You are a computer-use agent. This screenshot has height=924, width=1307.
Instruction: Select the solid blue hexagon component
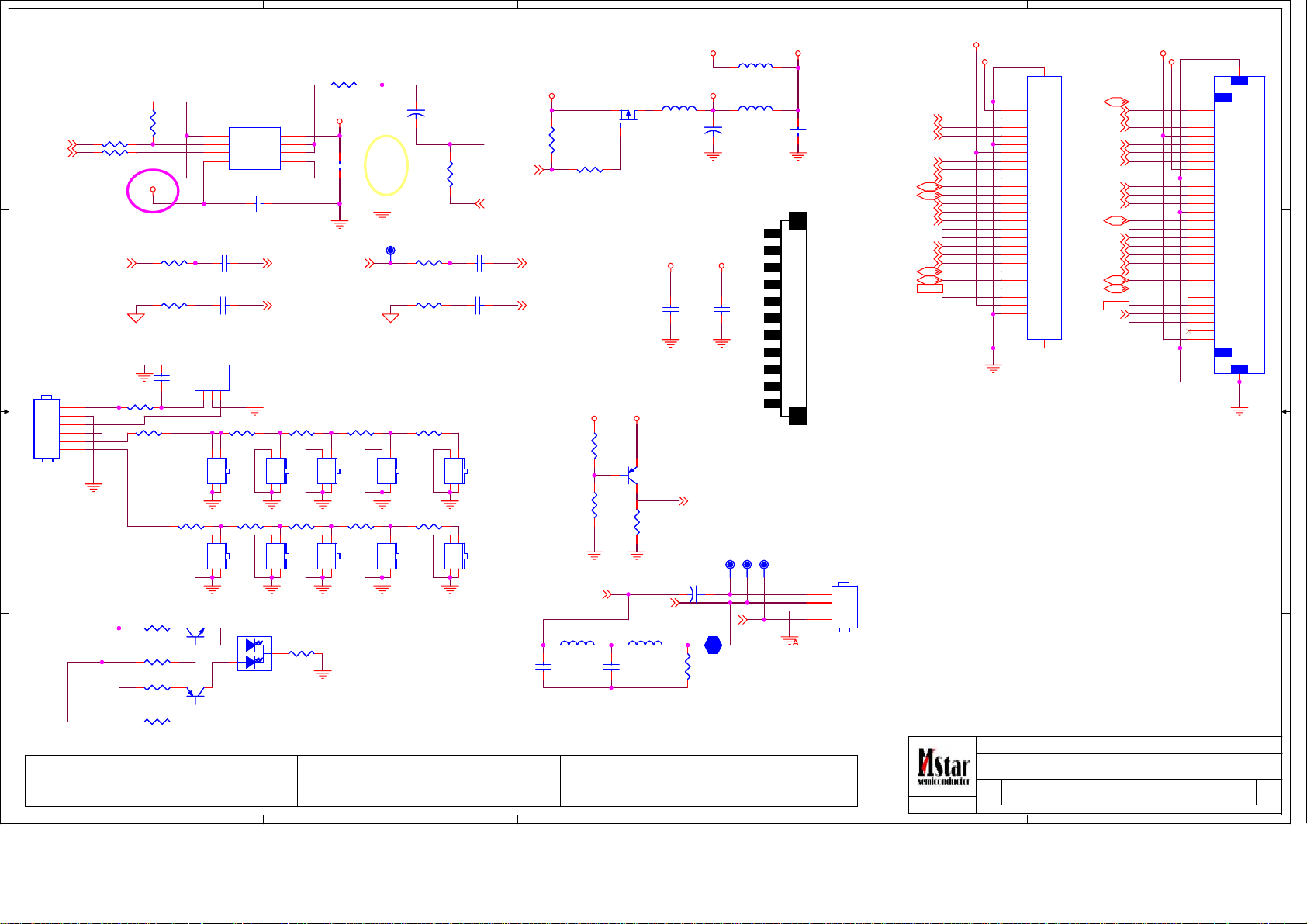pos(713,645)
